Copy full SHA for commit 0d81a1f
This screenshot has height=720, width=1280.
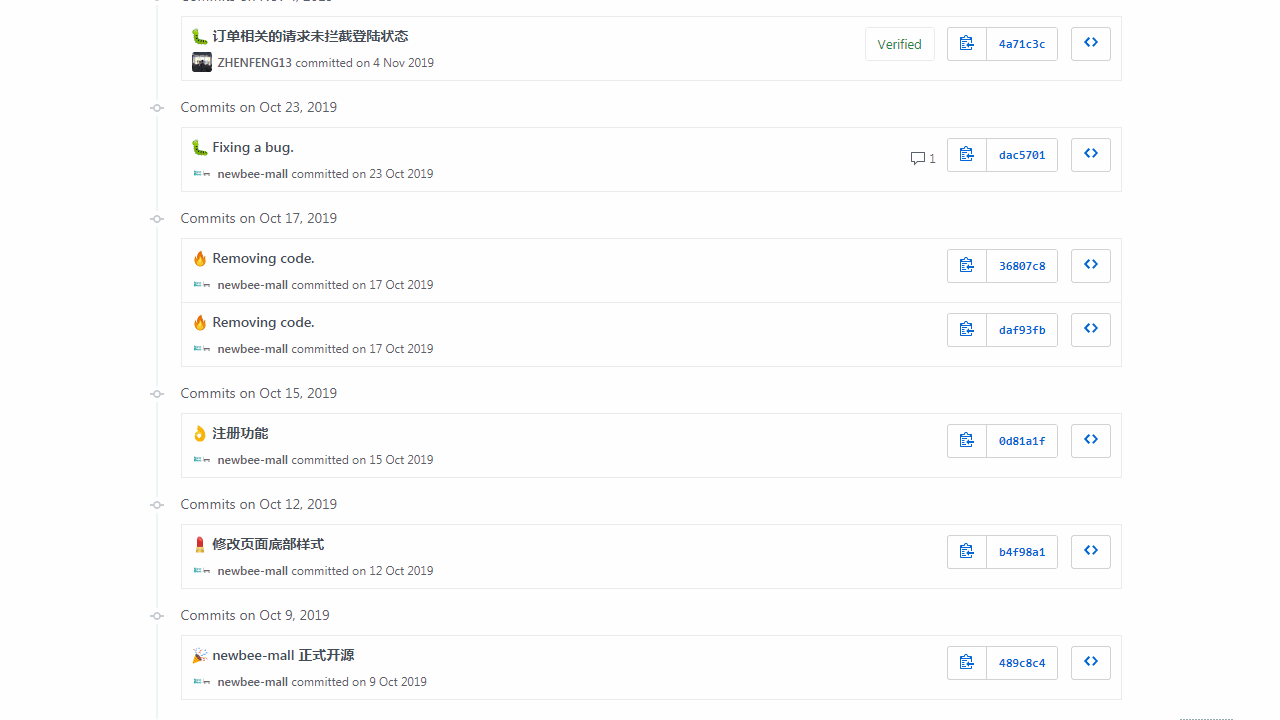967,441
